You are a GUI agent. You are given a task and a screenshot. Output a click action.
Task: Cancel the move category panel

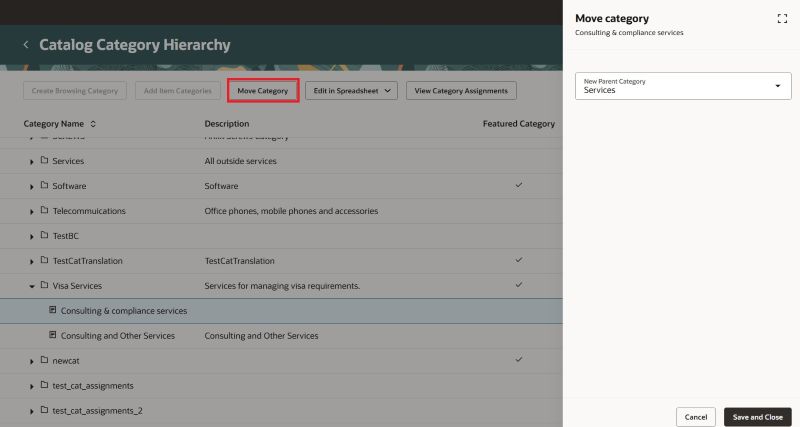click(x=695, y=417)
